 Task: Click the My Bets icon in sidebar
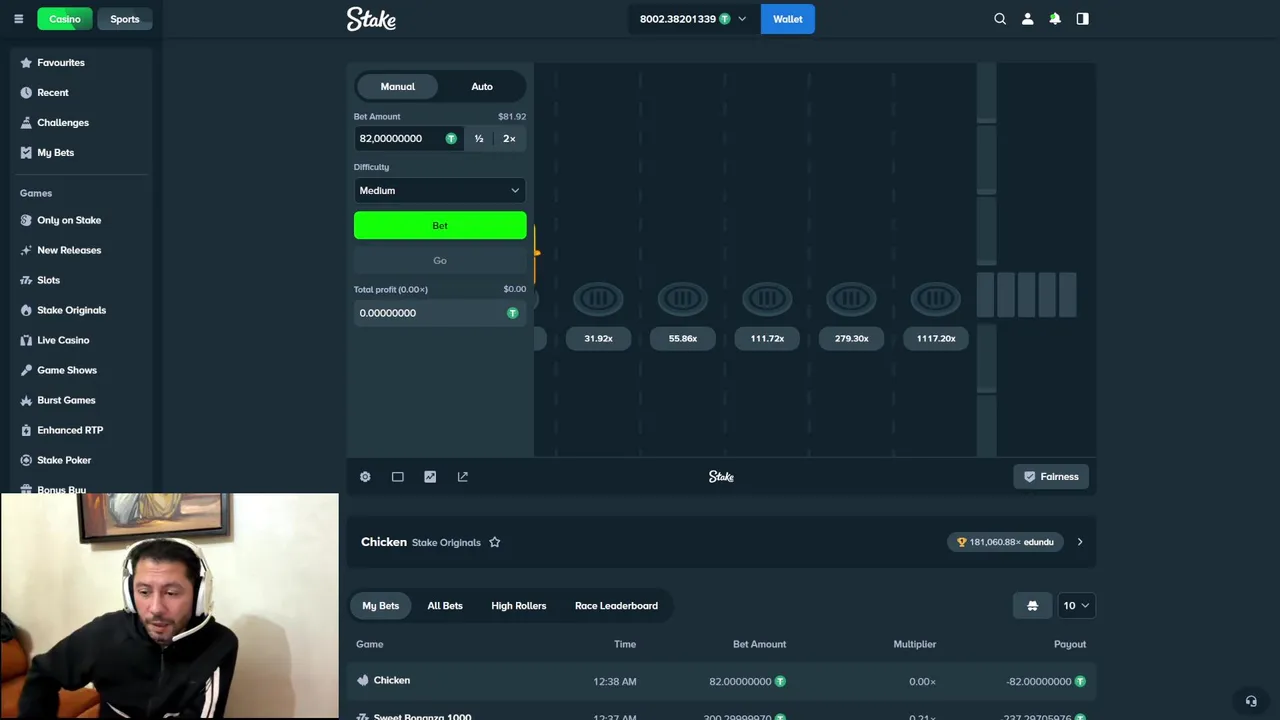click(x=27, y=153)
